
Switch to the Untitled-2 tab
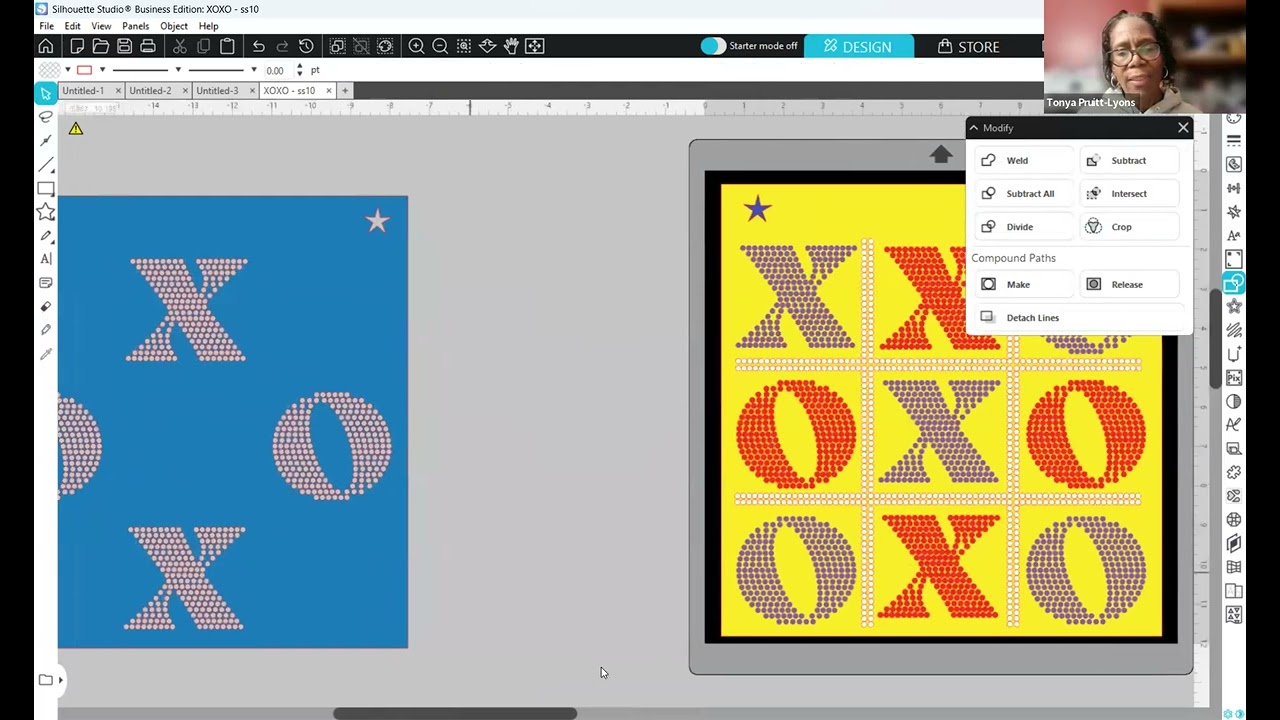(x=150, y=91)
